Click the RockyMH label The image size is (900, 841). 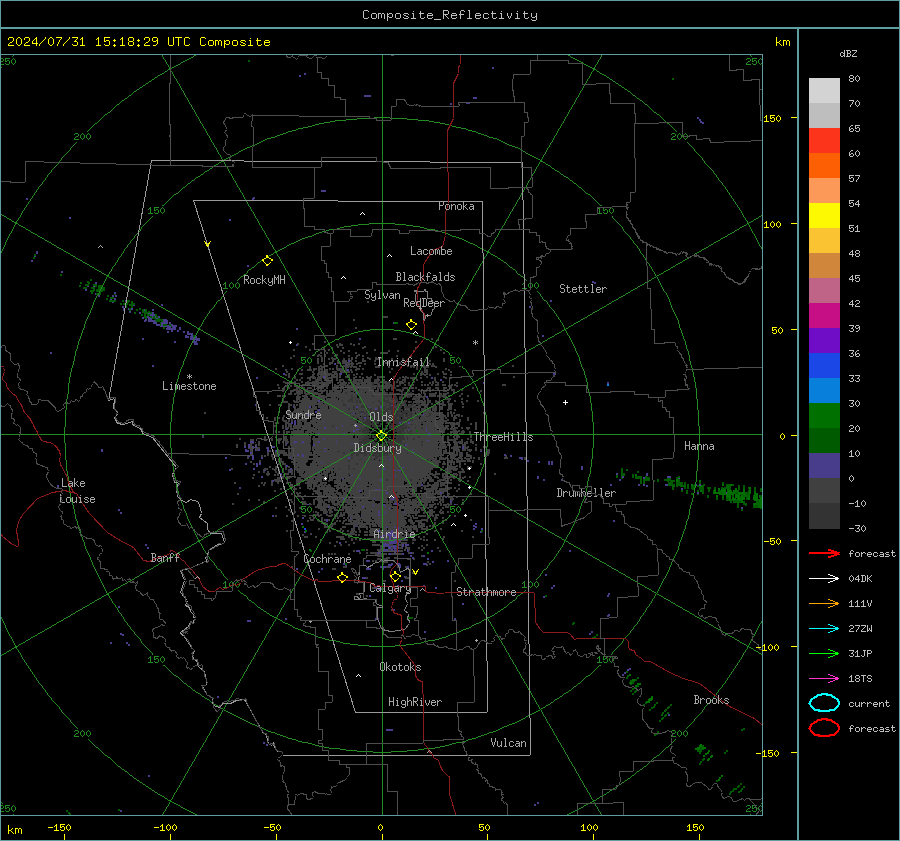click(x=264, y=280)
